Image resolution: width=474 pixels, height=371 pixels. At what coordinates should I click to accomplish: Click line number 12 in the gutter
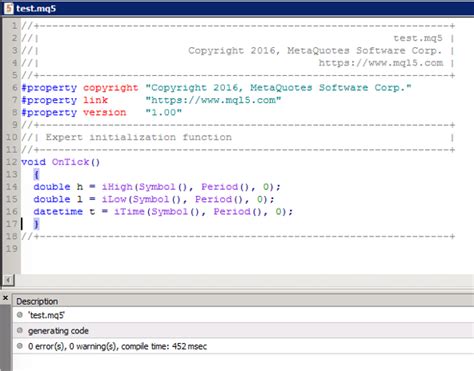11,162
